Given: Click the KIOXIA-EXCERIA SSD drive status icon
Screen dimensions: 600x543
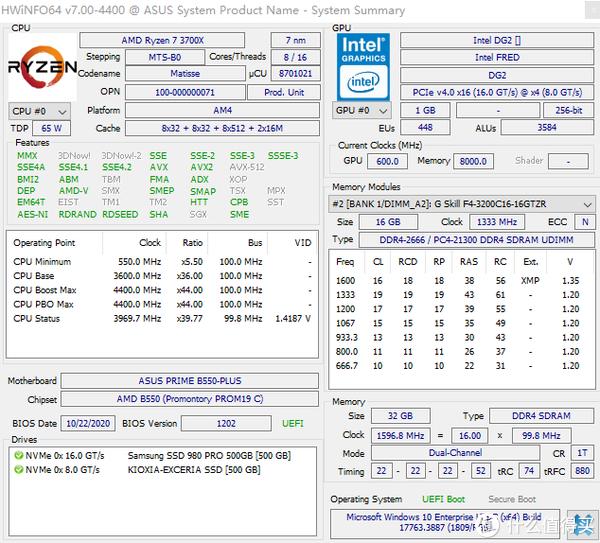Looking at the screenshot, I should pyautogui.click(x=18, y=470).
